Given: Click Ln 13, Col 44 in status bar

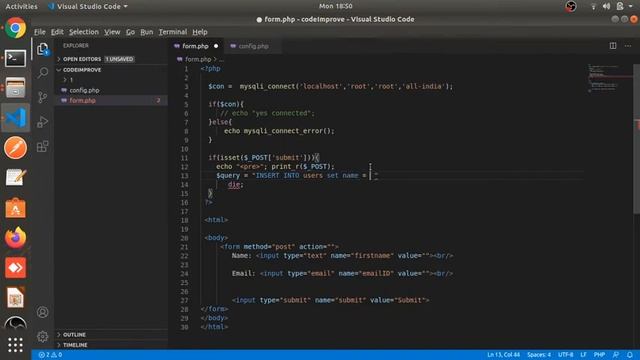Looking at the screenshot, I should pyautogui.click(x=503, y=355).
